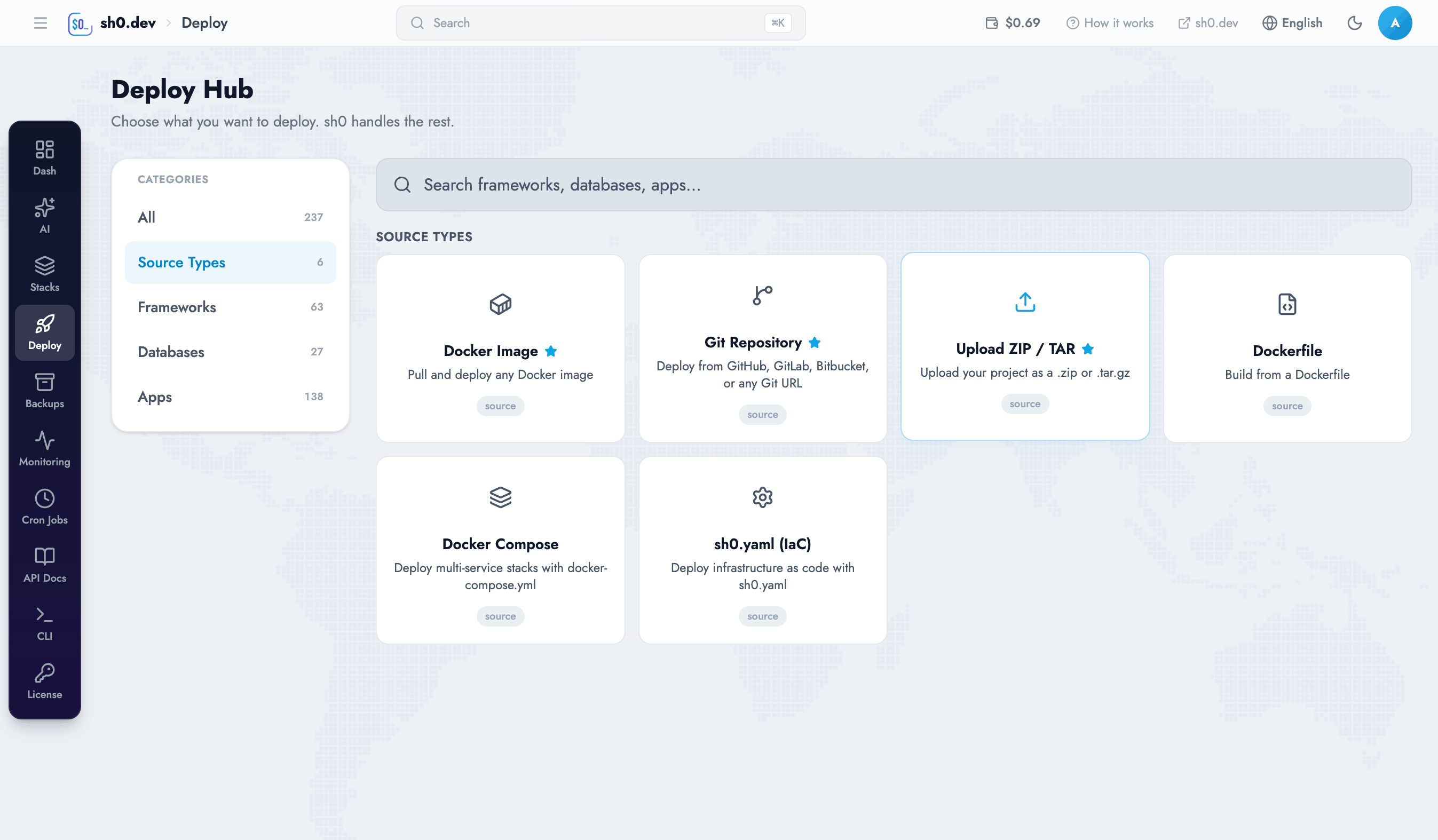1438x840 pixels.
Task: Click 'Build from a Dockerfile' description
Action: click(1287, 374)
